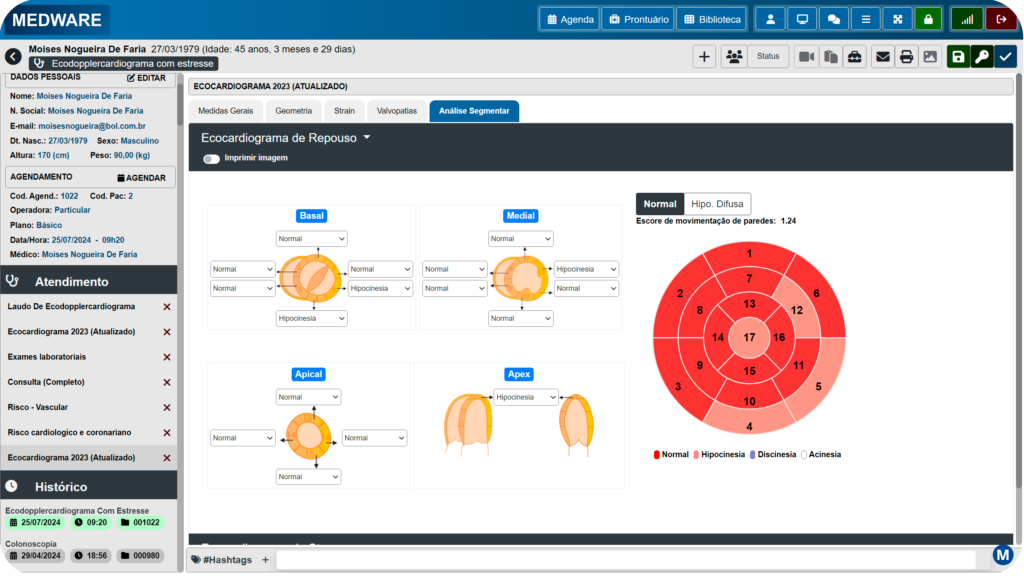The width and height of the screenshot is (1024, 576).
Task: Click the green save disk icon
Action: [x=958, y=57]
